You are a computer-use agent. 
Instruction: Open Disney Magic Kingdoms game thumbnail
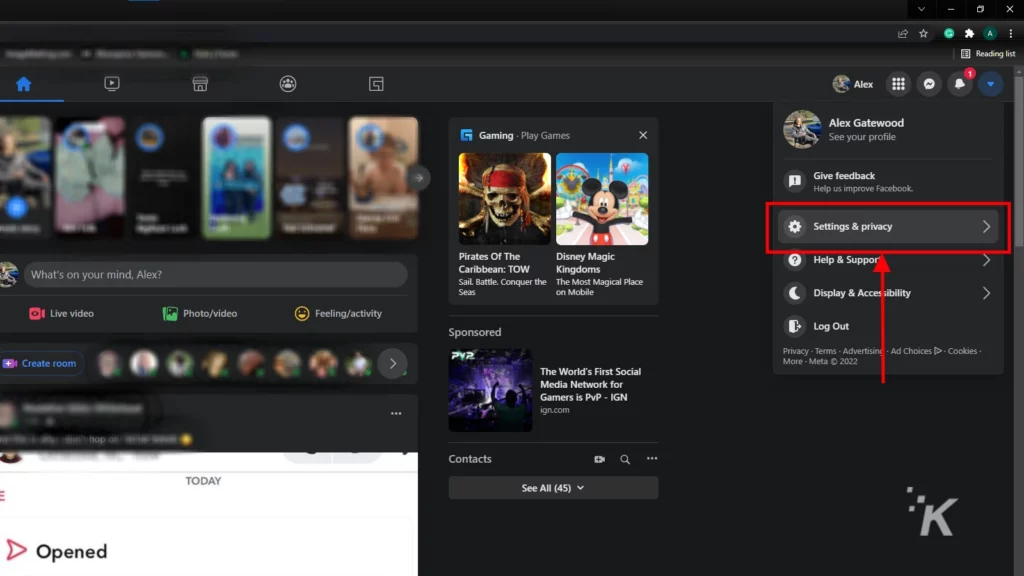point(601,199)
